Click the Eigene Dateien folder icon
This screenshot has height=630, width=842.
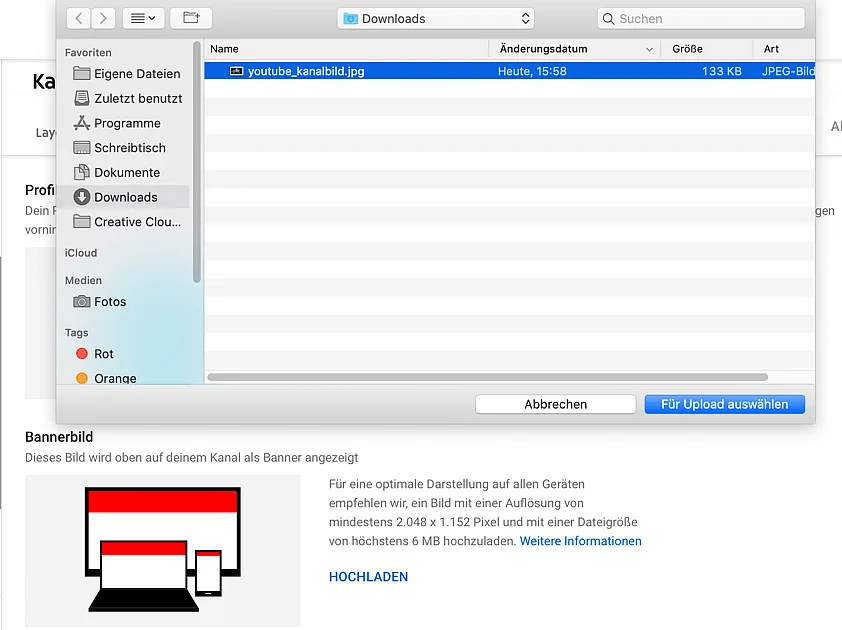coord(82,73)
